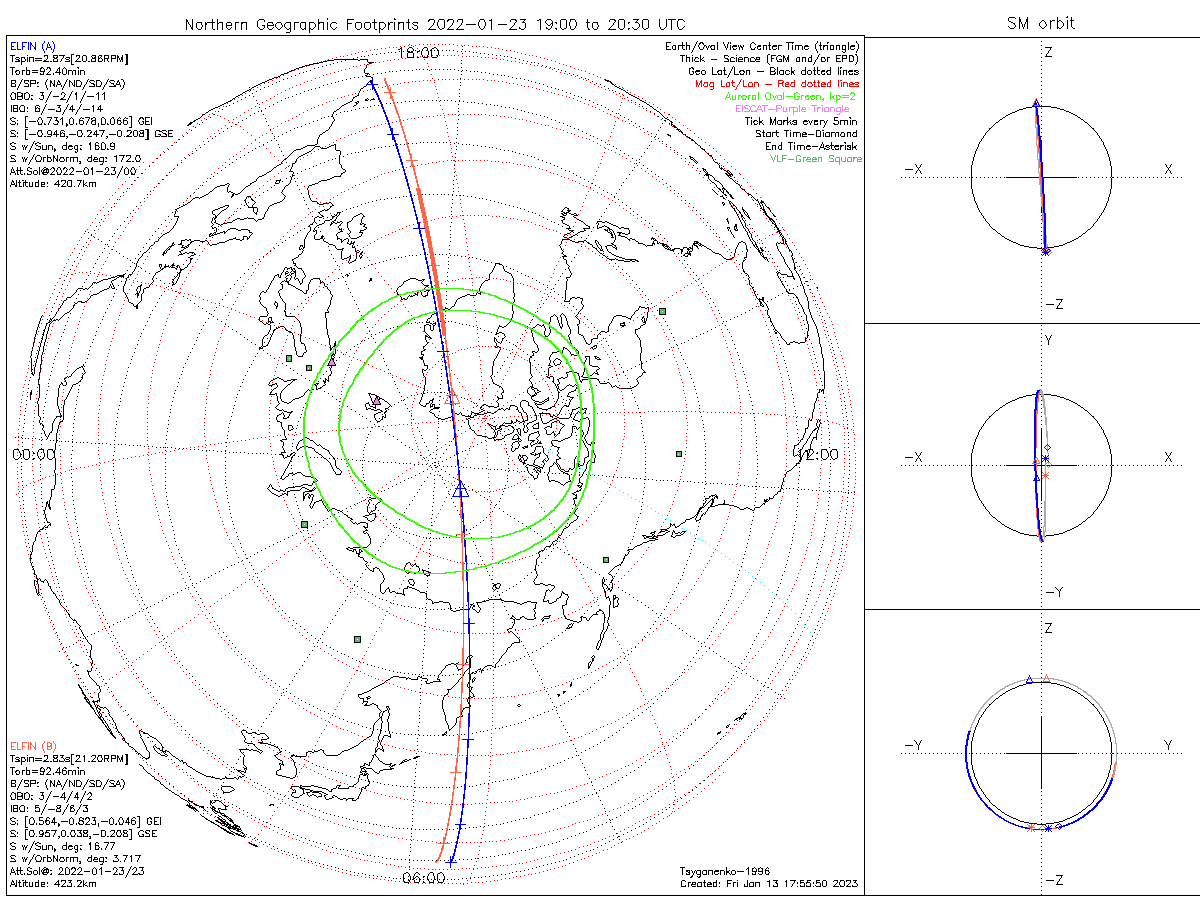Viewport: 1200px width, 900px height.
Task: Click the blue triangle atop top SM orbit
Action: click(1036, 103)
